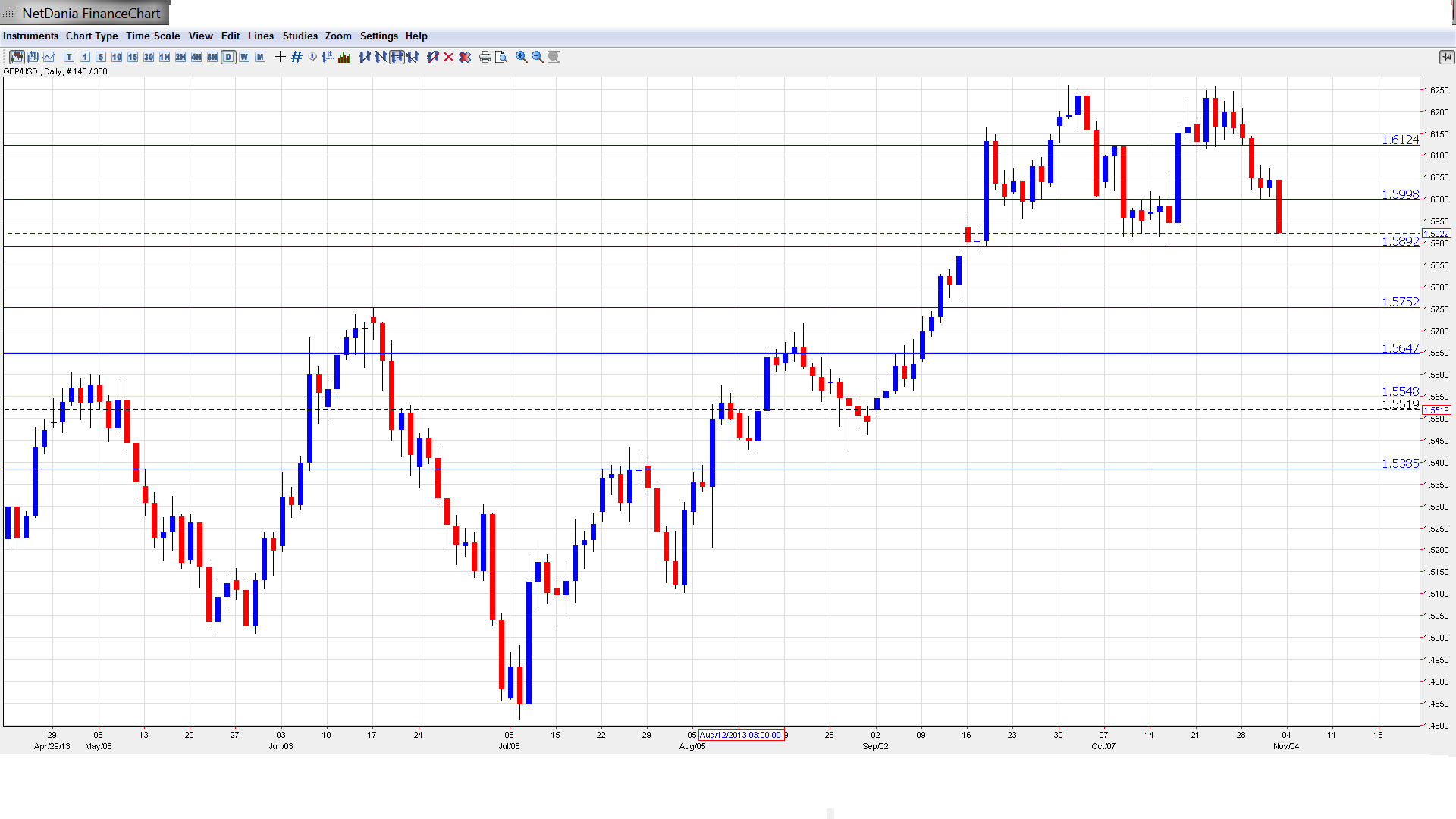Open the Instruments menu

[x=30, y=36]
